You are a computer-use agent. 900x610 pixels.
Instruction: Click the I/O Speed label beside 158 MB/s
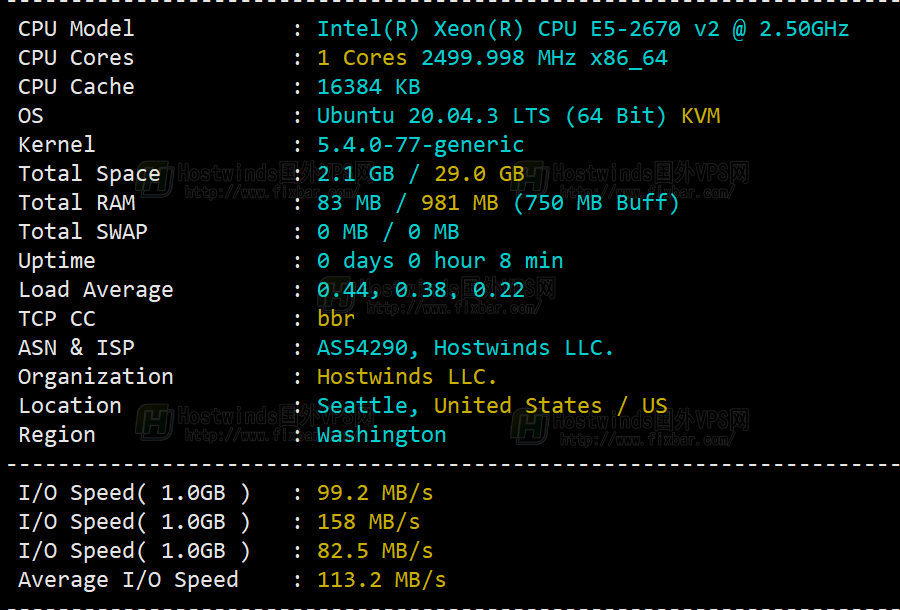tap(135, 522)
